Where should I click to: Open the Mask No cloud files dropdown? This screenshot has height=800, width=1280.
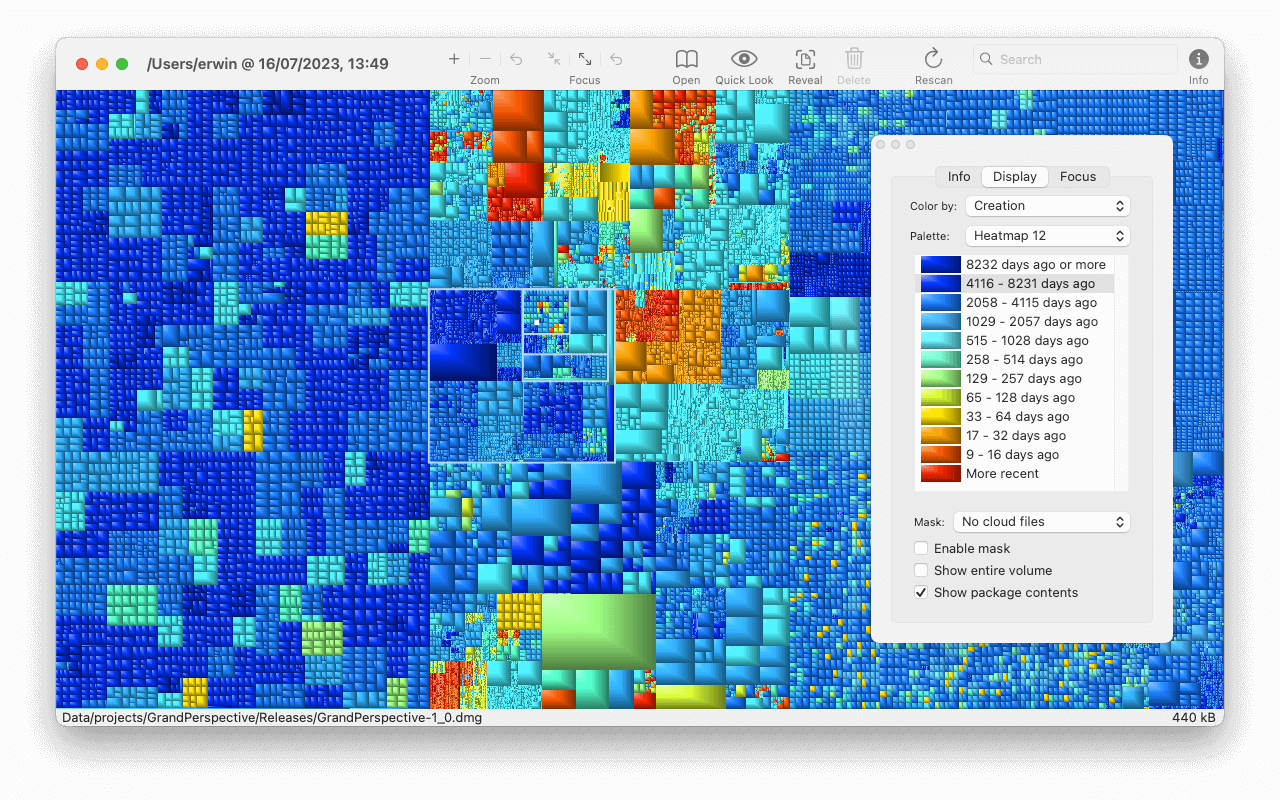[x=1040, y=522]
